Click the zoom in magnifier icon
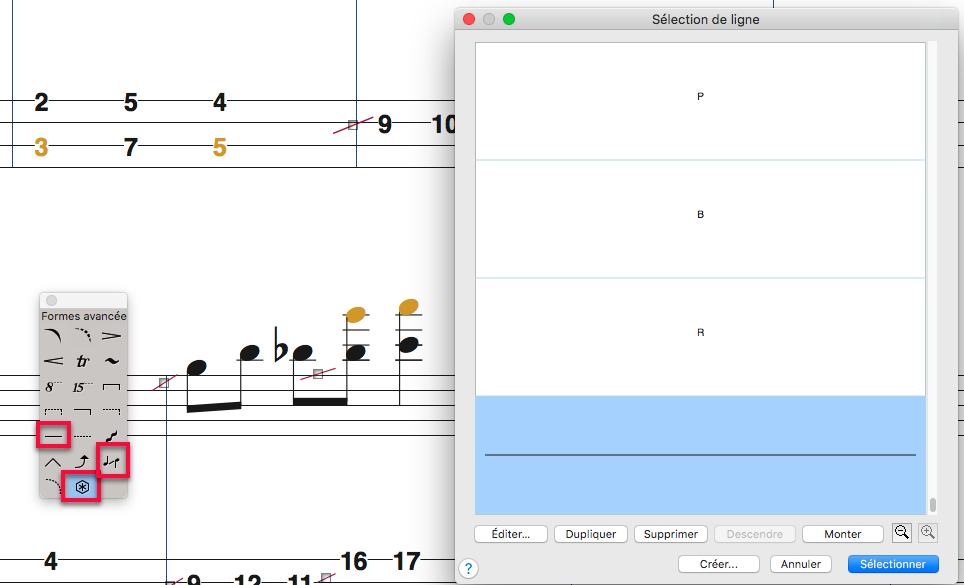Image resolution: width=964 pixels, height=585 pixels. tap(928, 534)
